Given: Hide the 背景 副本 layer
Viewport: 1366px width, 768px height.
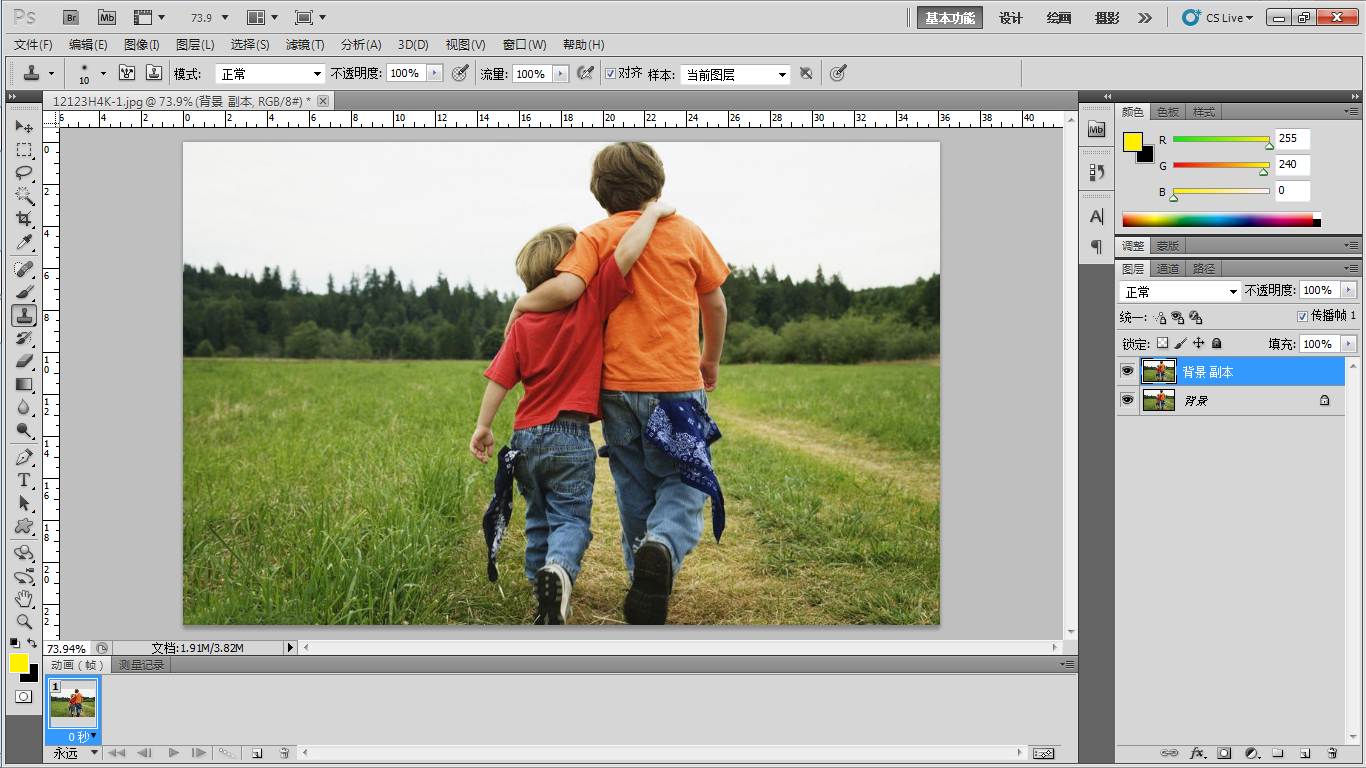Looking at the screenshot, I should tap(1128, 371).
